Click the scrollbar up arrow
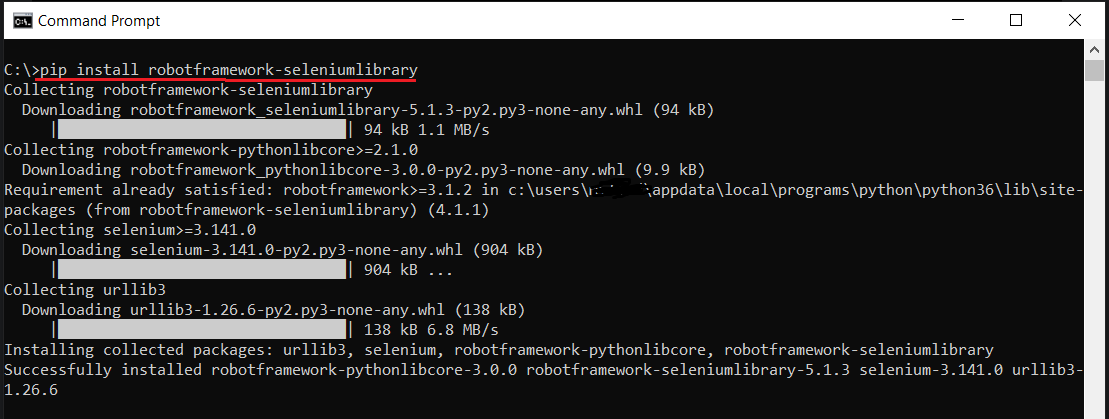The height and width of the screenshot is (419, 1109). coord(1093,49)
